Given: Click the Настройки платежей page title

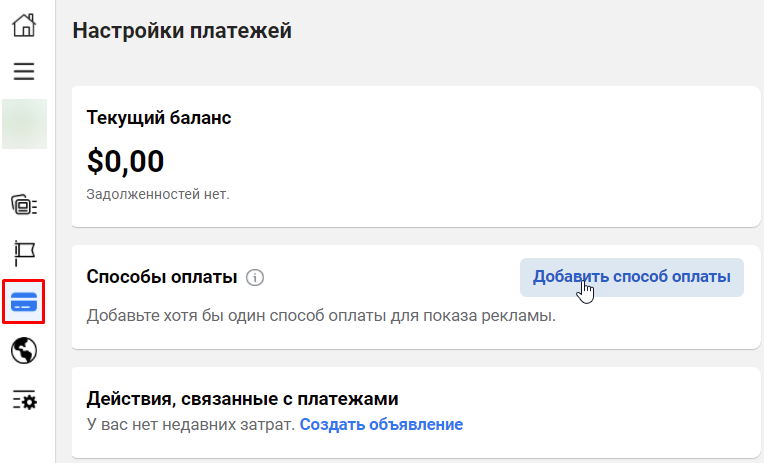Looking at the screenshot, I should click(x=182, y=31).
